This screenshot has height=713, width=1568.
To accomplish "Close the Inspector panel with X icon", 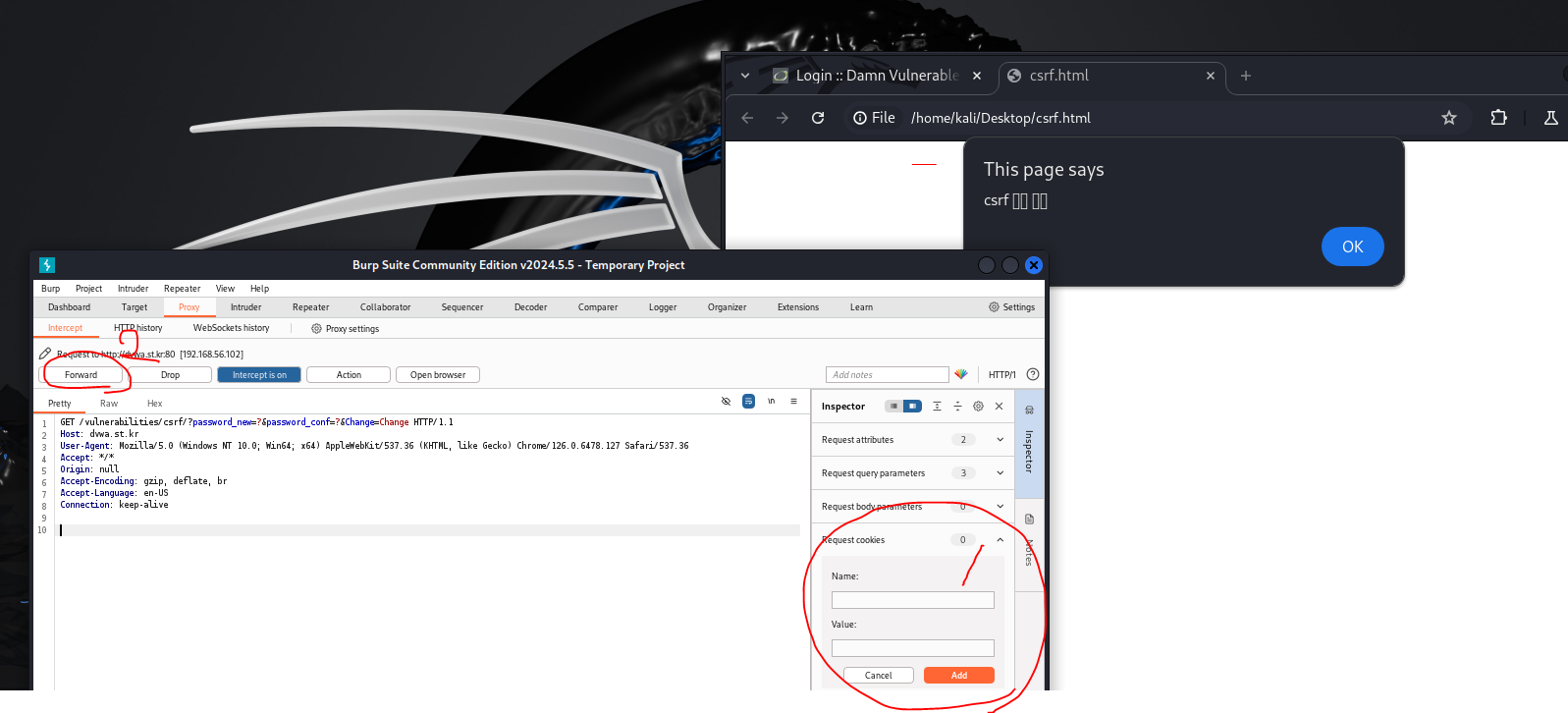I will pyautogui.click(x=999, y=406).
